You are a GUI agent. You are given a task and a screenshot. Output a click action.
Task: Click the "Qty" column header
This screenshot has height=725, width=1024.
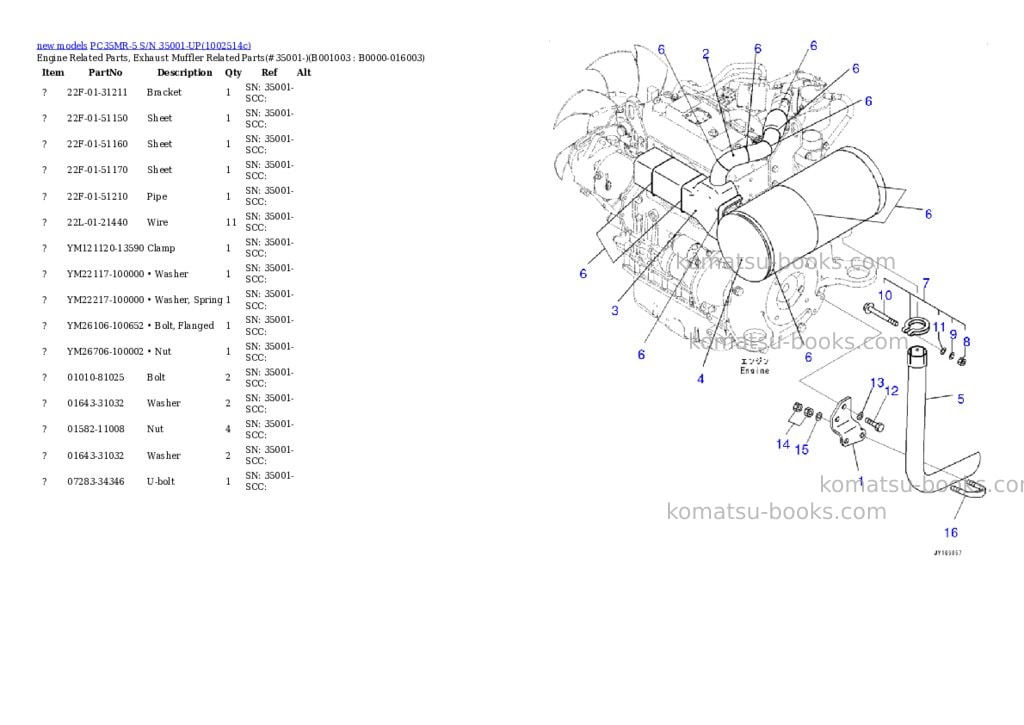233,72
